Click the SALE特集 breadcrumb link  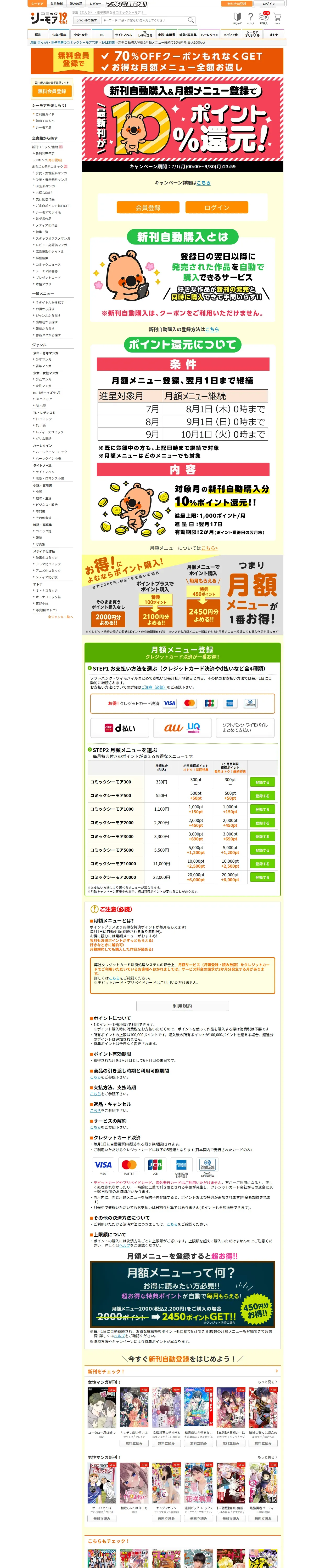(x=108, y=43)
